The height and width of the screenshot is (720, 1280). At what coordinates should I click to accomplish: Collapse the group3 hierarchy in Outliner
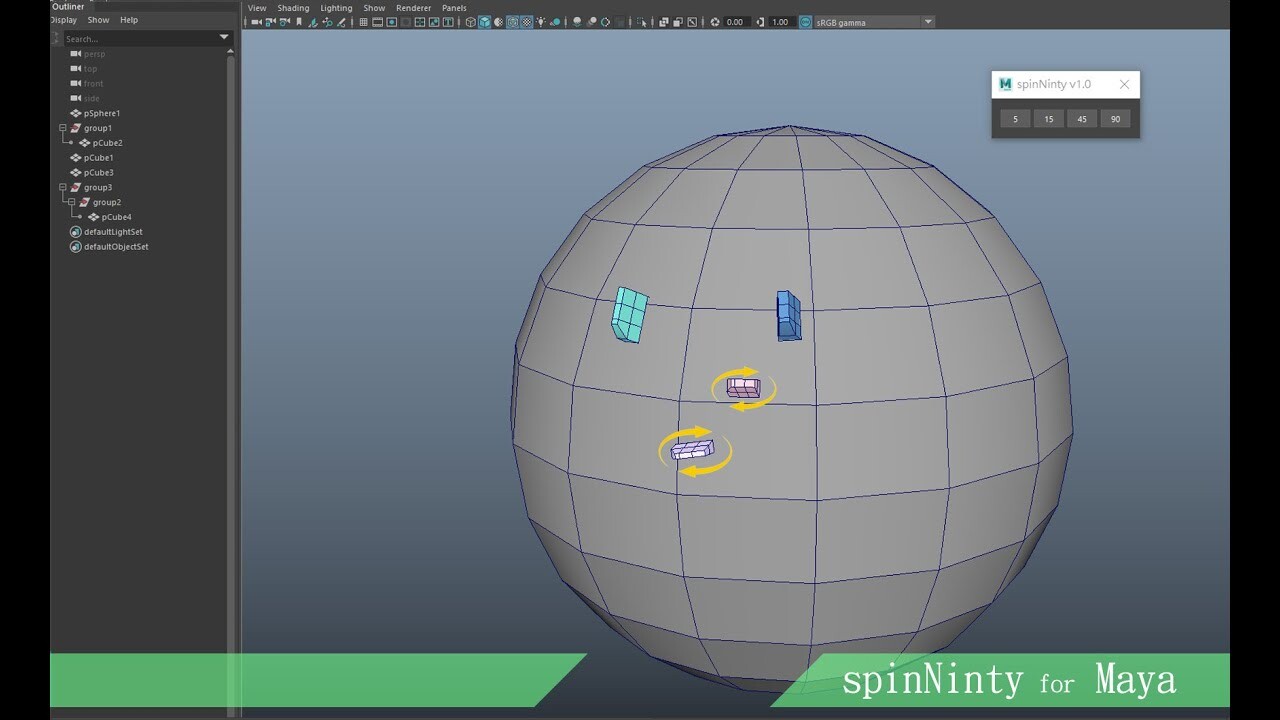(63, 187)
